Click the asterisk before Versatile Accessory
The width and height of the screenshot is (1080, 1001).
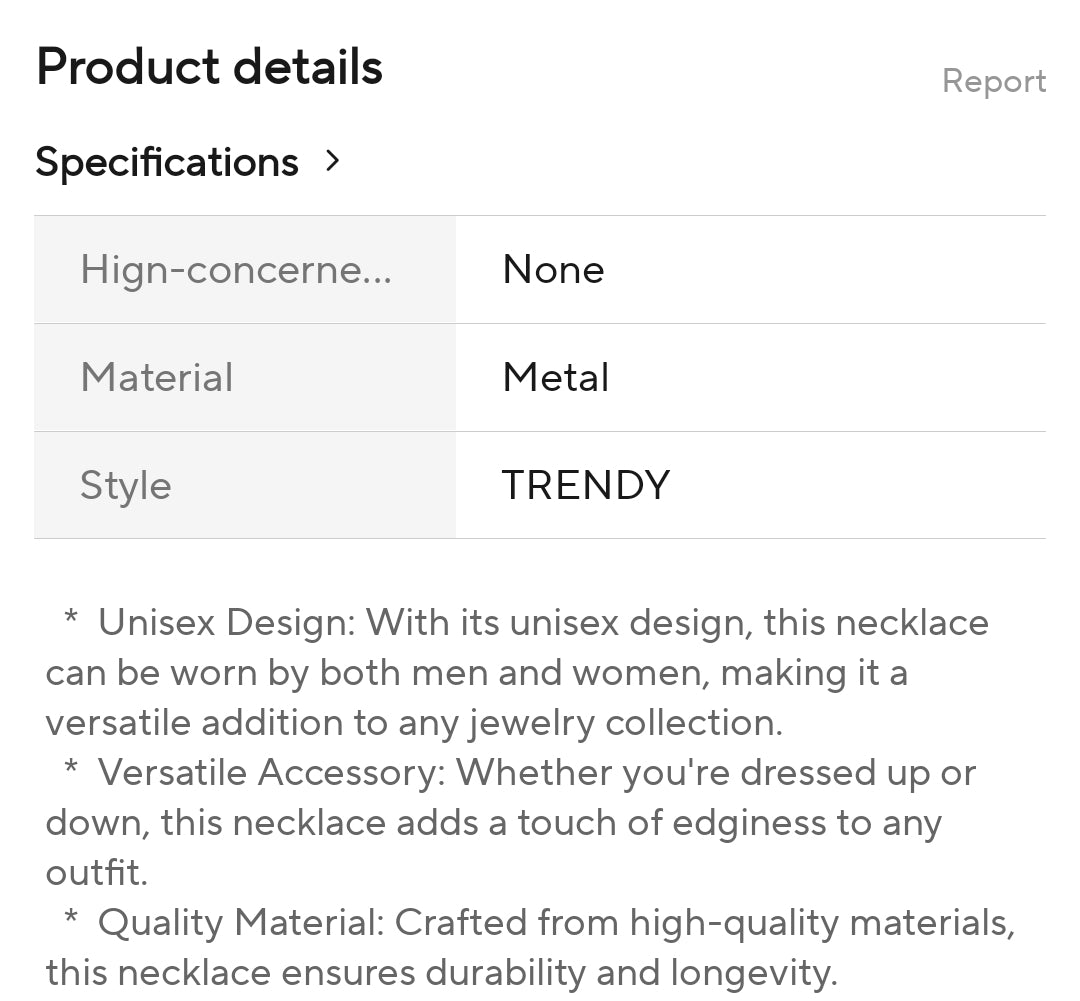point(70,767)
